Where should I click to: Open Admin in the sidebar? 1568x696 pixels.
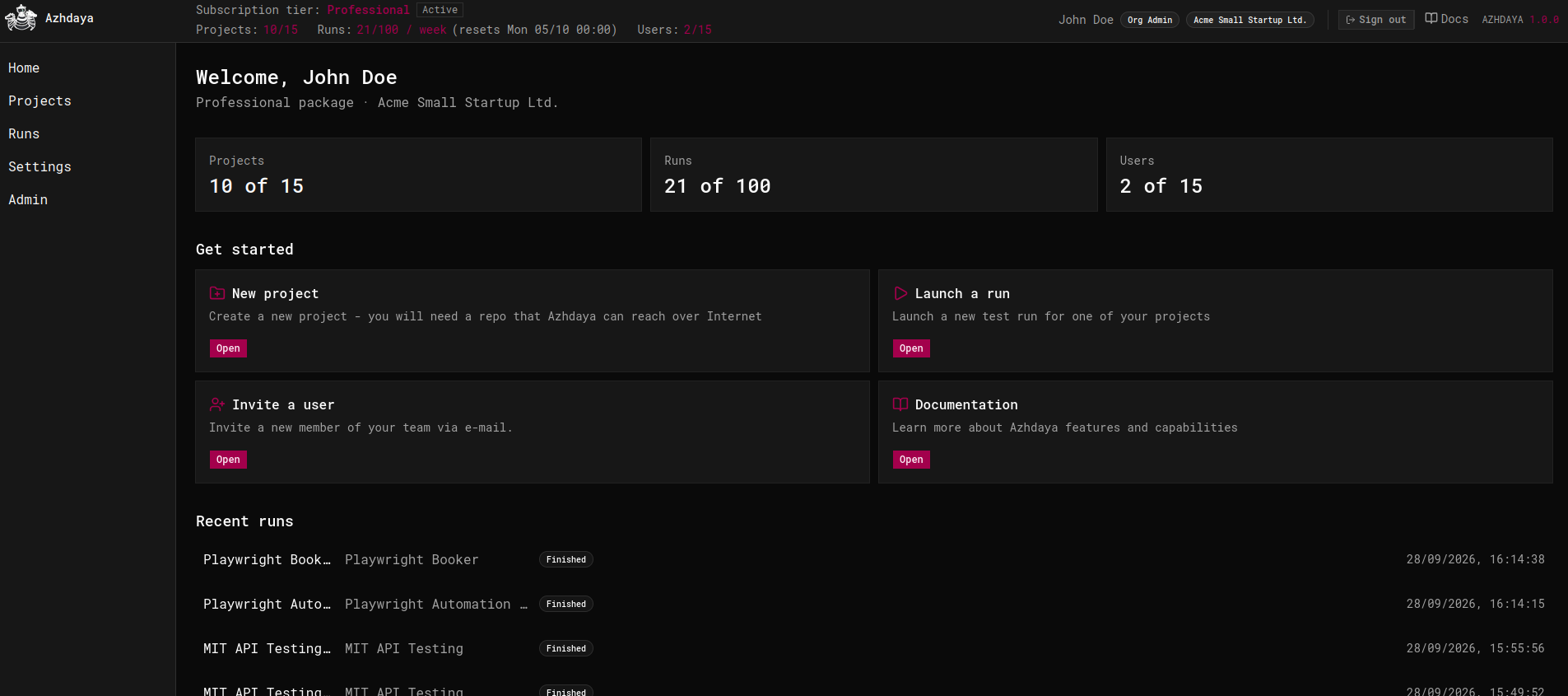point(28,200)
